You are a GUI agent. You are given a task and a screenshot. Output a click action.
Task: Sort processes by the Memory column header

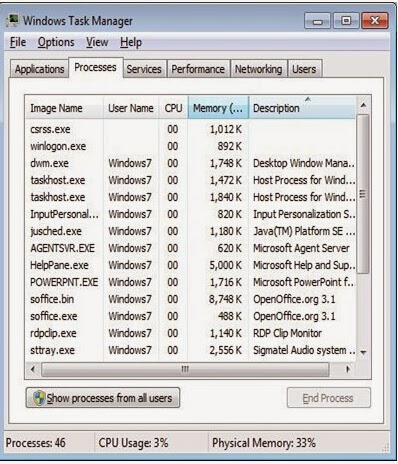click(218, 108)
